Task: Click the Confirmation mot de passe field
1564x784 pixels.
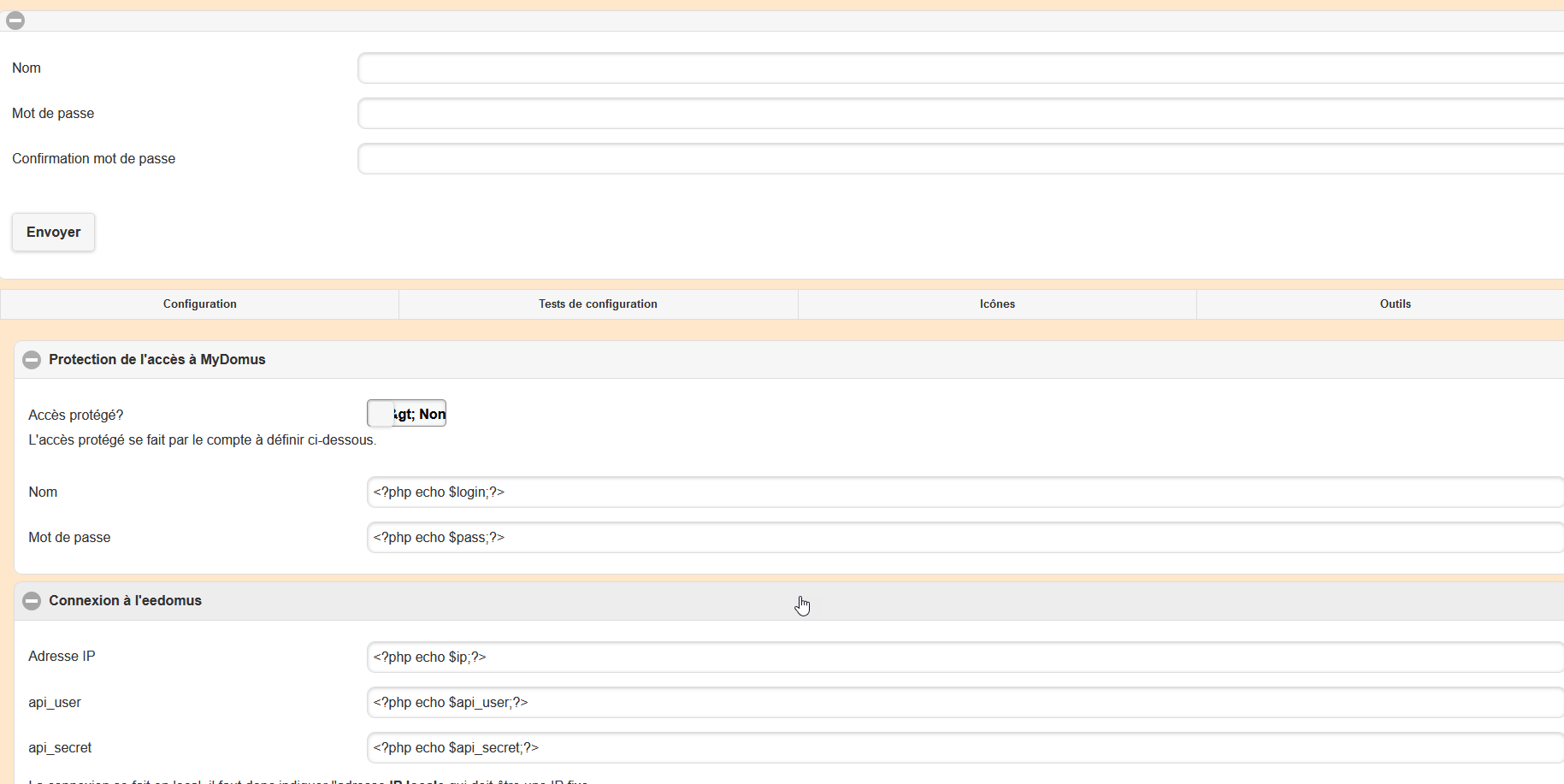Action: (x=958, y=159)
